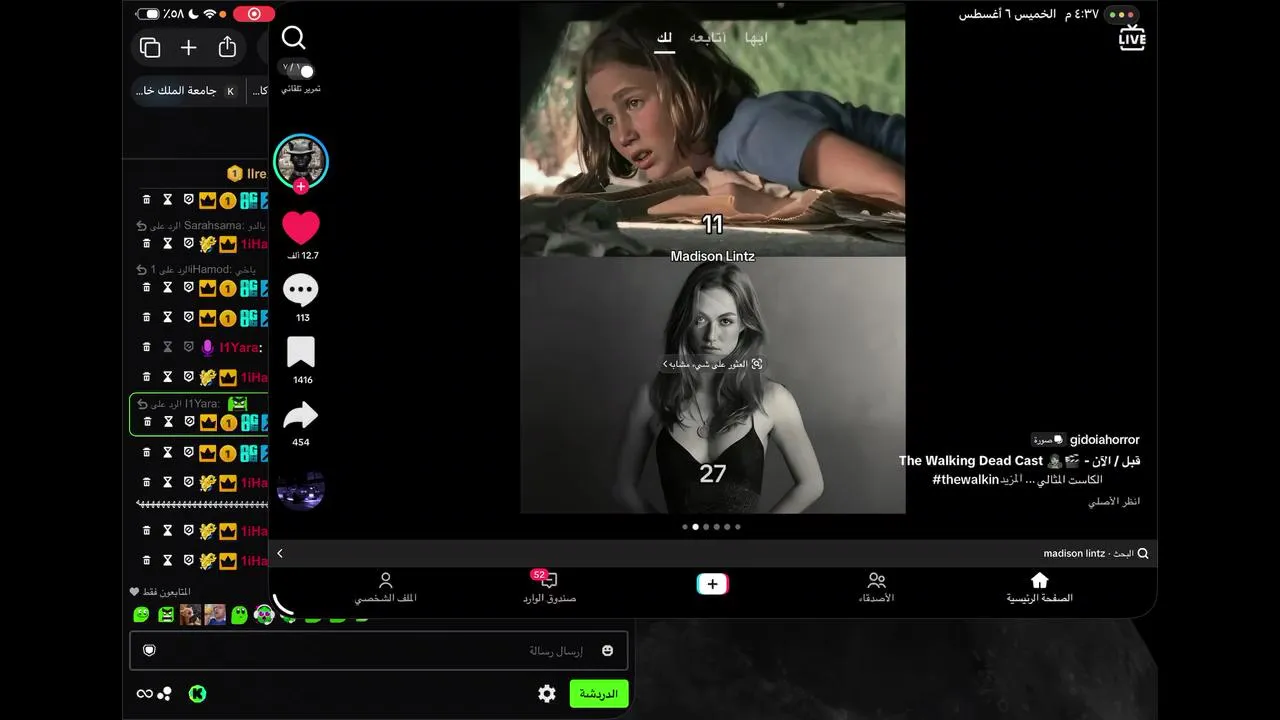The width and height of the screenshot is (1280, 720).
Task: Open the spinning sound disc
Action: 300,489
